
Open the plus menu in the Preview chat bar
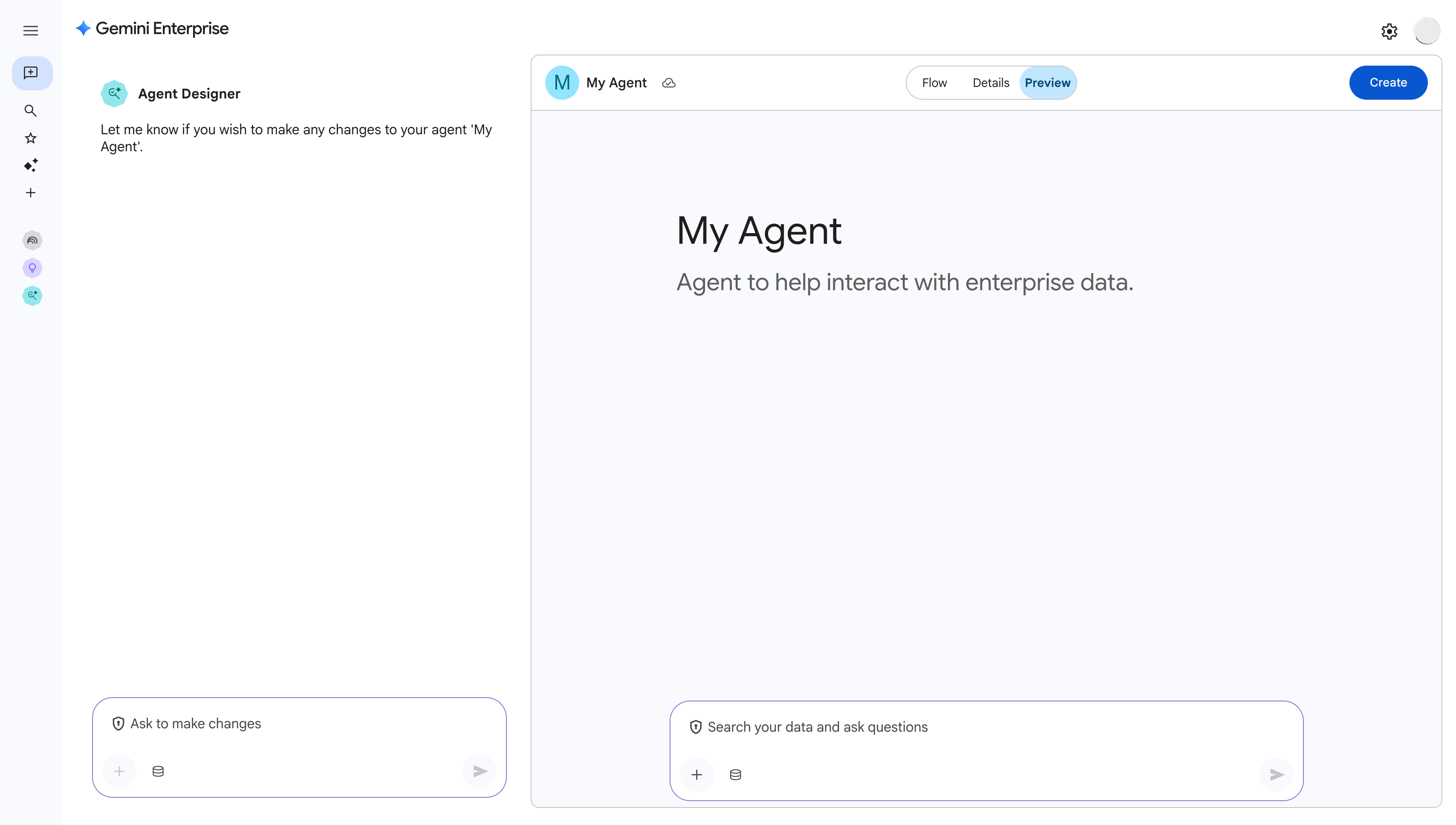(x=696, y=775)
